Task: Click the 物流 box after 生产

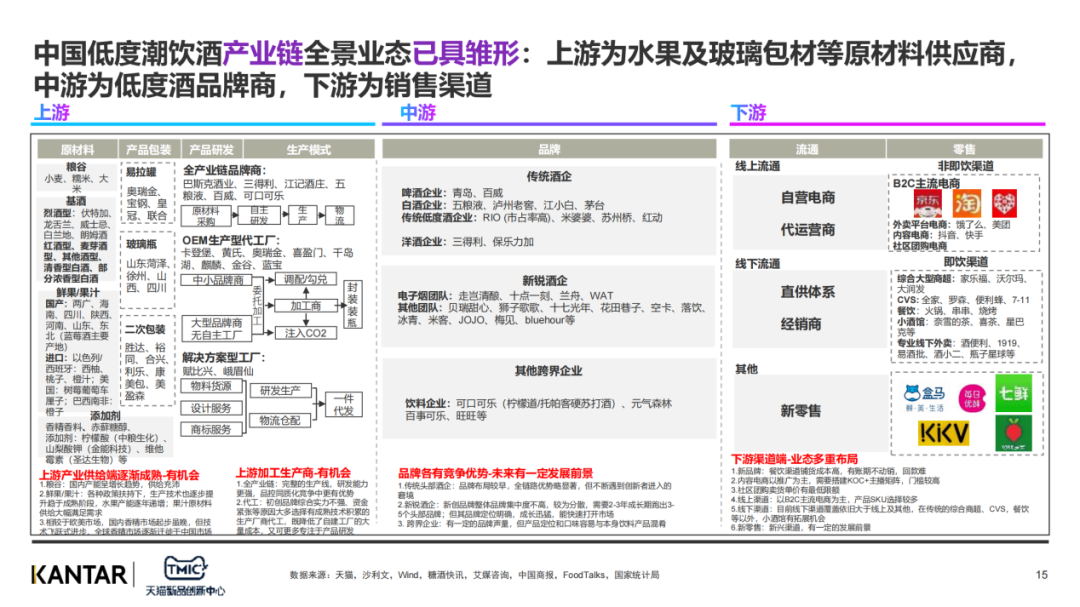Action: point(340,216)
